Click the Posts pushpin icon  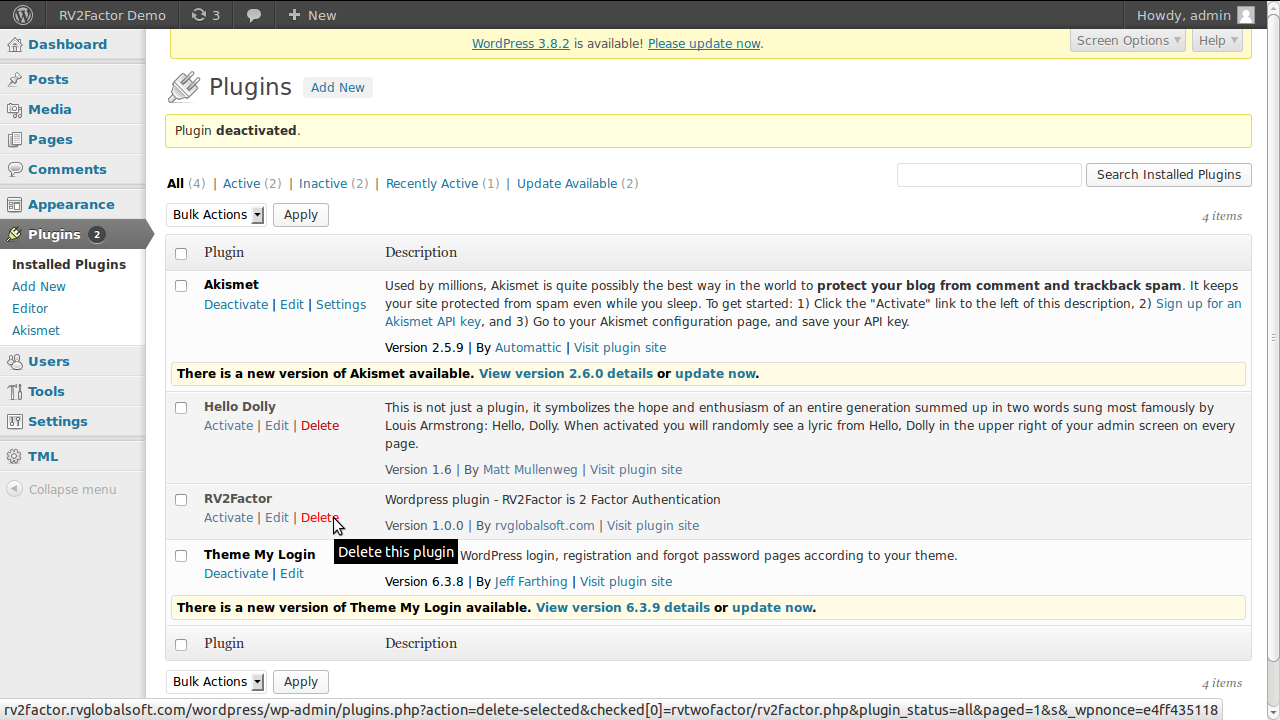coord(14,79)
